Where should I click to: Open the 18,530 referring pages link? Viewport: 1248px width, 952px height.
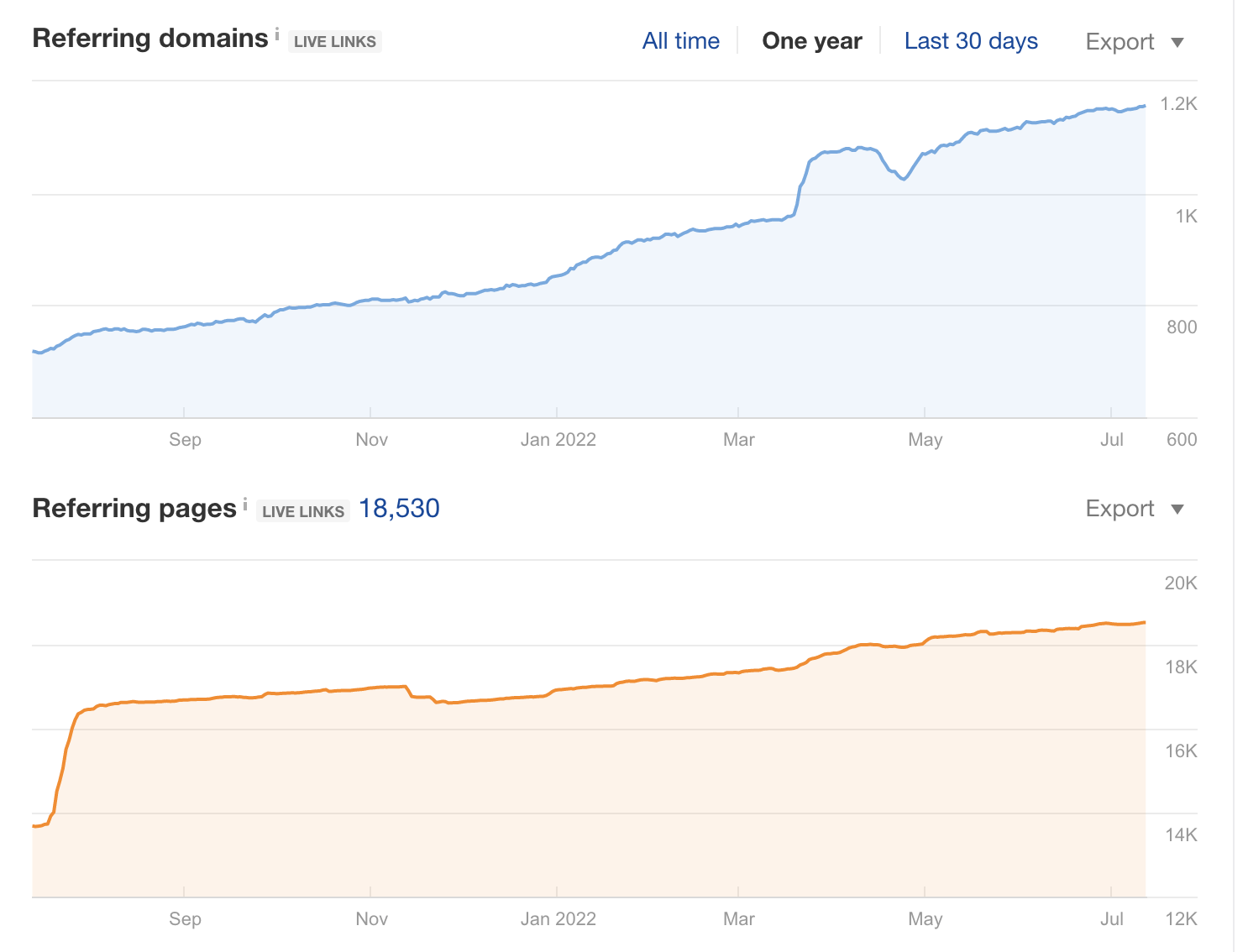point(399,508)
